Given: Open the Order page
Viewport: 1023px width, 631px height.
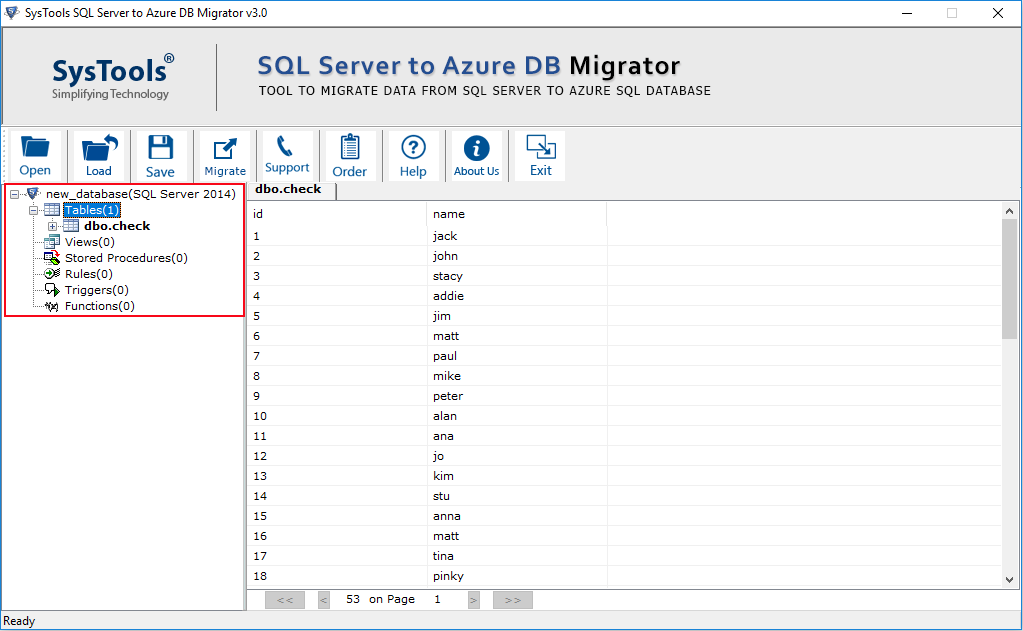Looking at the screenshot, I should coord(350,155).
